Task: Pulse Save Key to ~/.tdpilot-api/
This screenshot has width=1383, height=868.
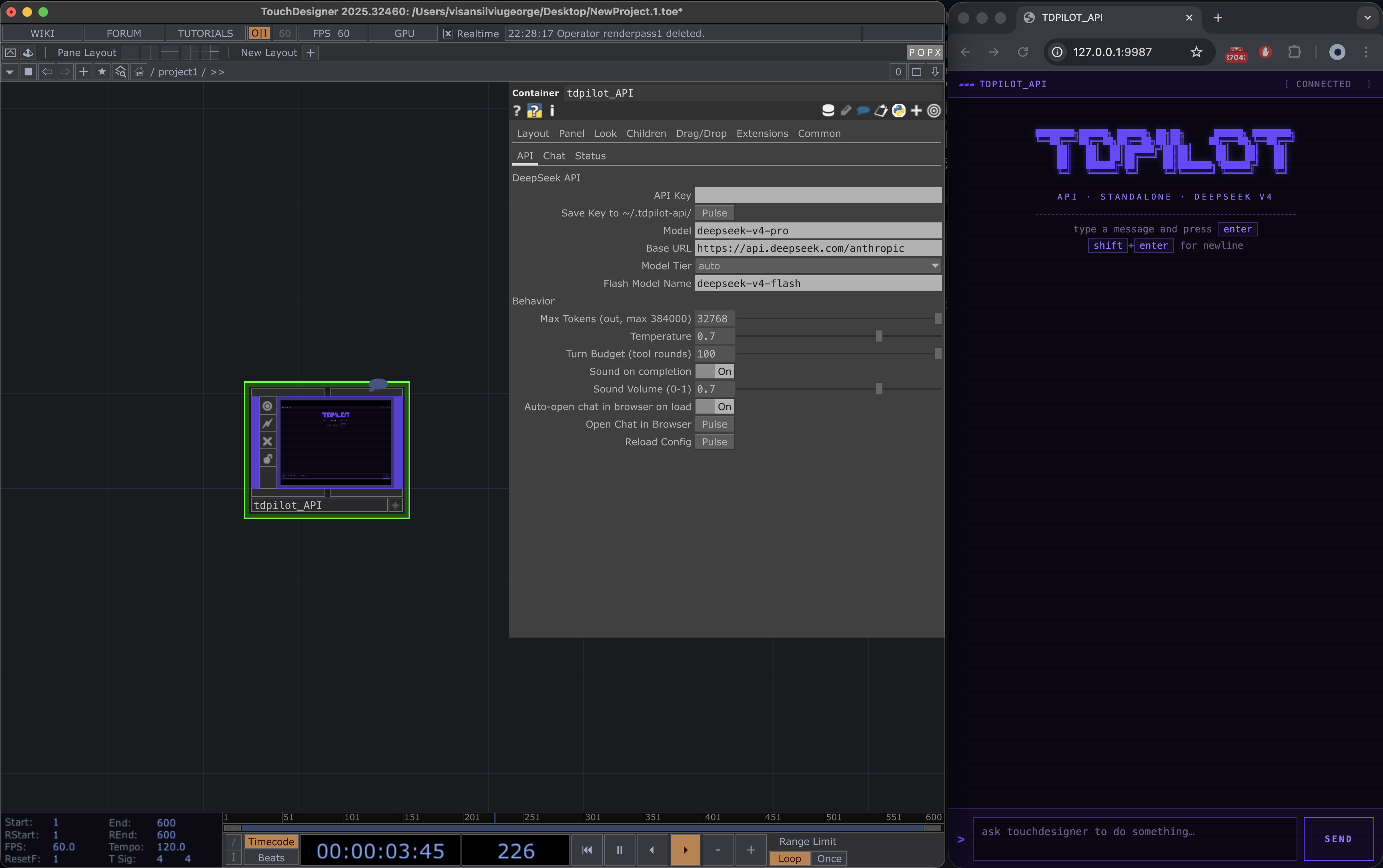Action: click(714, 213)
